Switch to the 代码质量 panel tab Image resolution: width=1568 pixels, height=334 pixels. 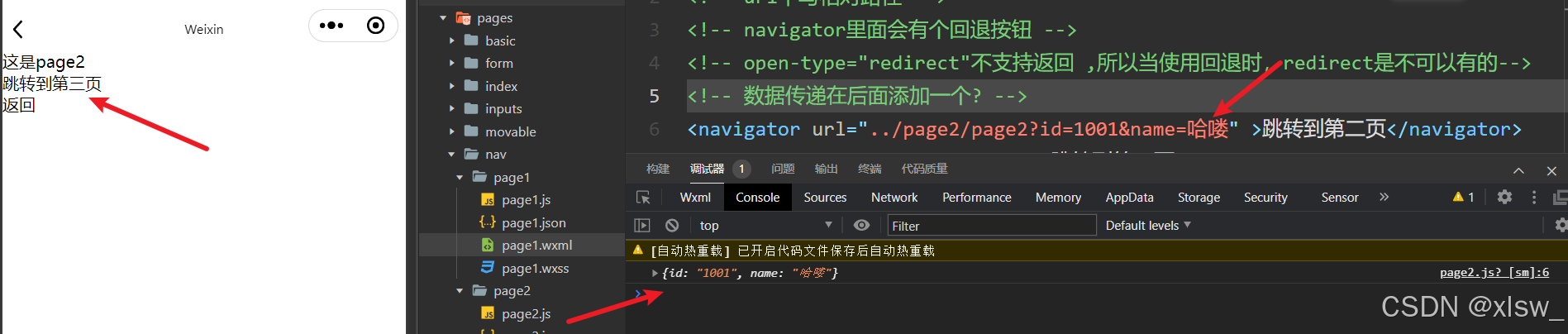924,169
